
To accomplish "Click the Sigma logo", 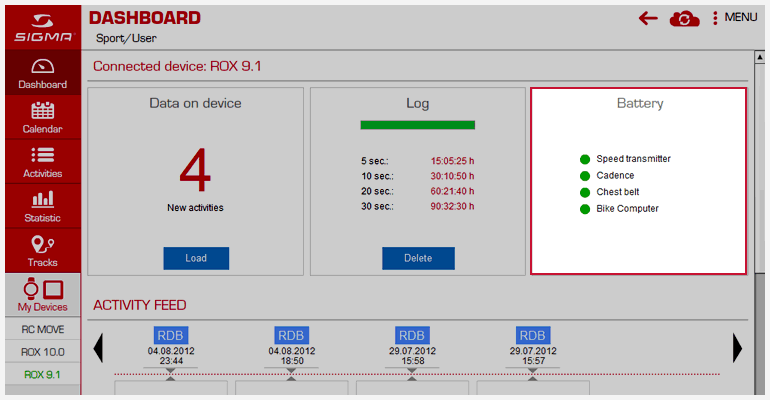I will pyautogui.click(x=43, y=27).
